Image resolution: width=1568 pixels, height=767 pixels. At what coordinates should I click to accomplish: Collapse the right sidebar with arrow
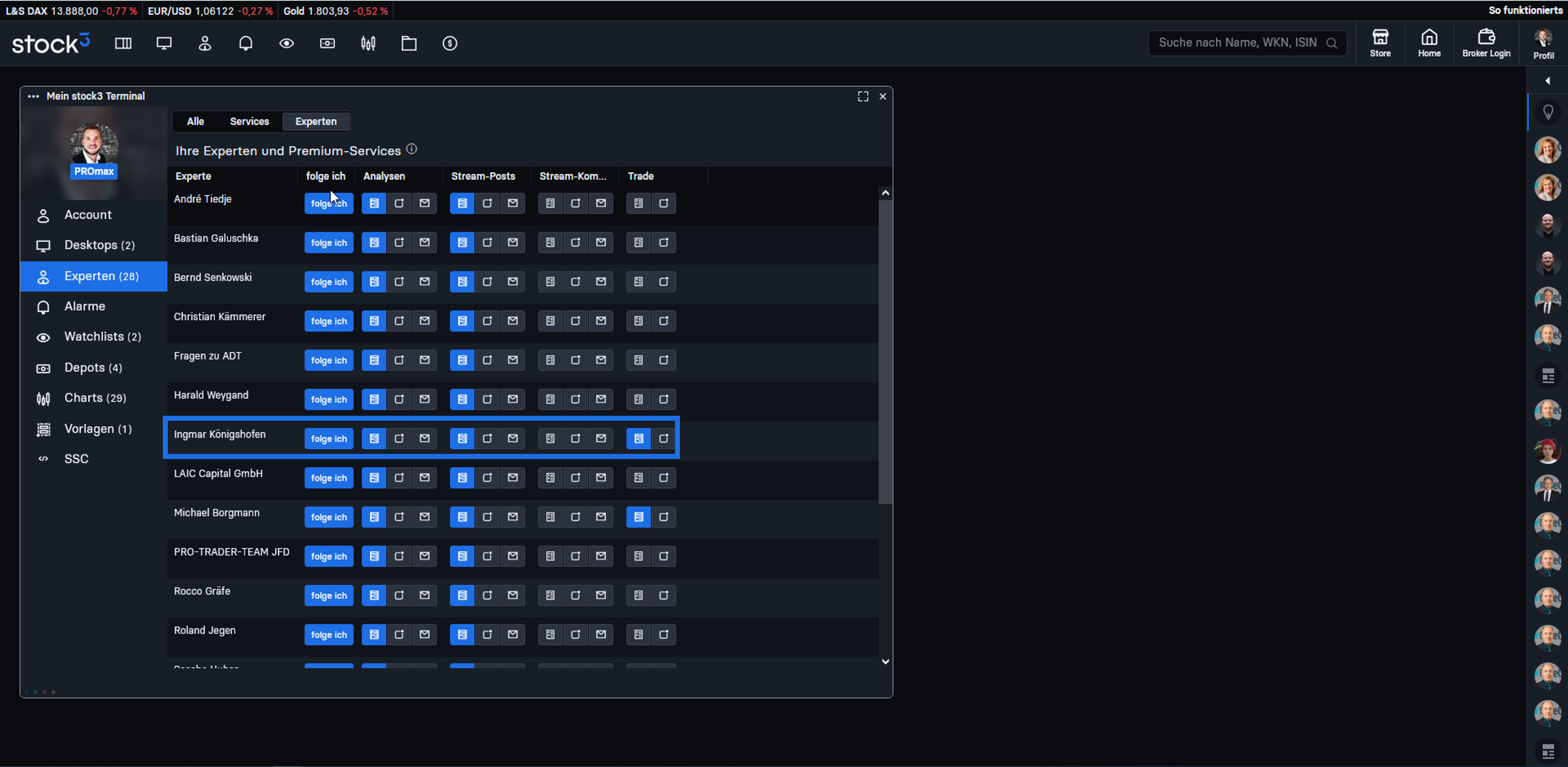[x=1548, y=81]
